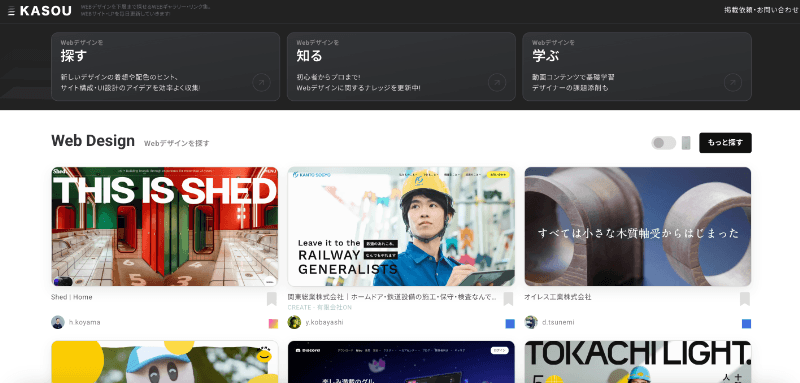800x383 pixels.
Task: Open y.kobayashi user profile name
Action: tap(324, 322)
